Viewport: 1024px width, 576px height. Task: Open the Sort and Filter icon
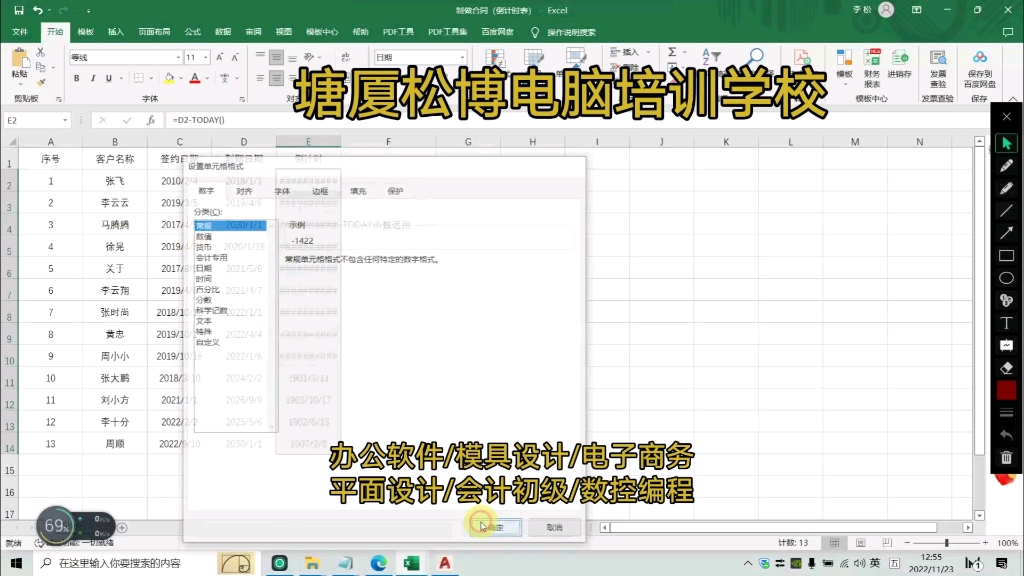712,55
